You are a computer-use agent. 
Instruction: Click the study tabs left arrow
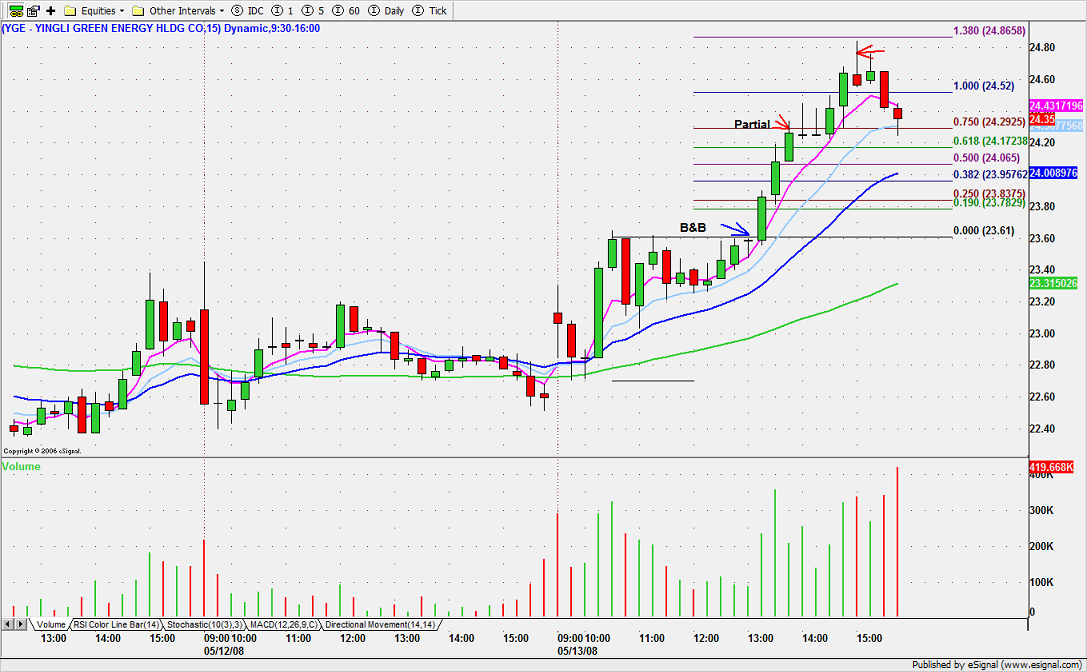coord(8,624)
